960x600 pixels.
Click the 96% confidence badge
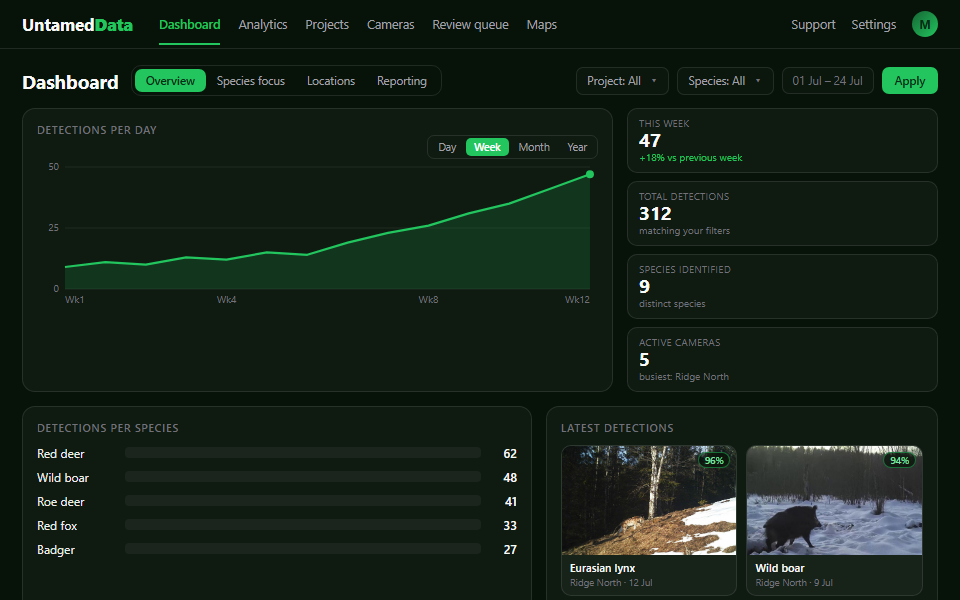(714, 460)
